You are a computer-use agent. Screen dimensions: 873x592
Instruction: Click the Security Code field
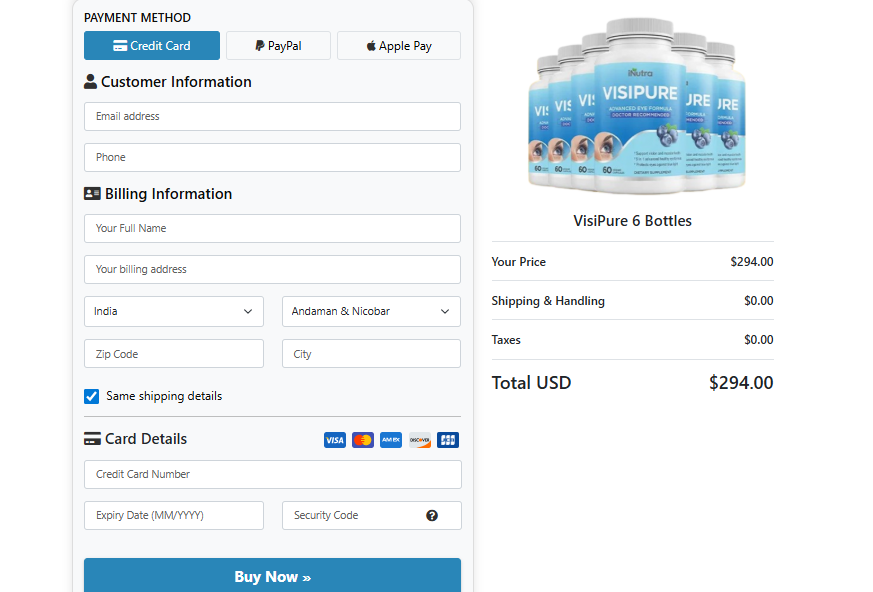click(x=371, y=516)
